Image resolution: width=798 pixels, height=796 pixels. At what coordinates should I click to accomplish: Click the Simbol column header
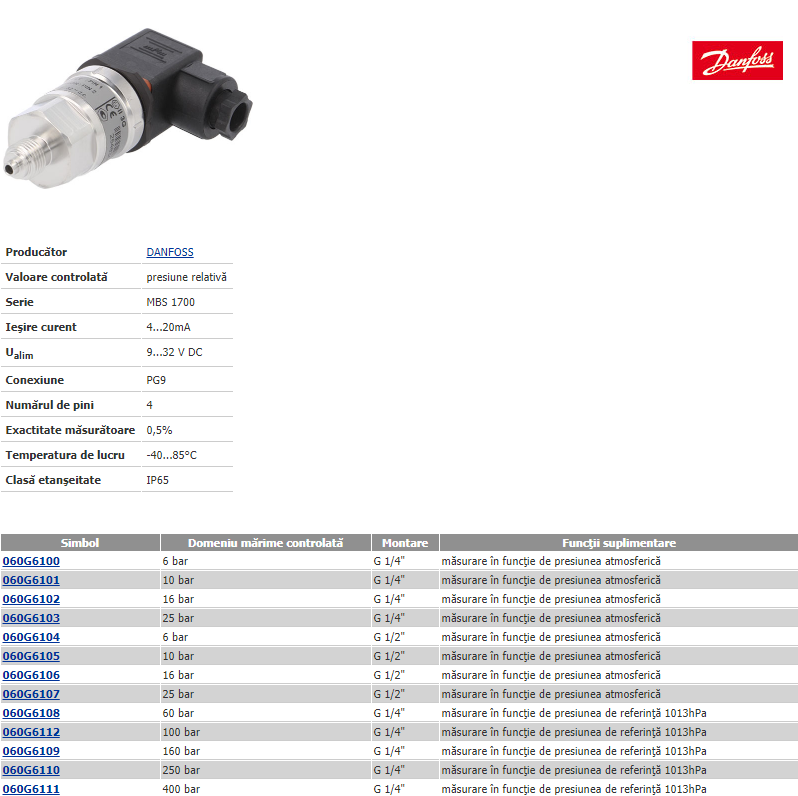(80, 543)
